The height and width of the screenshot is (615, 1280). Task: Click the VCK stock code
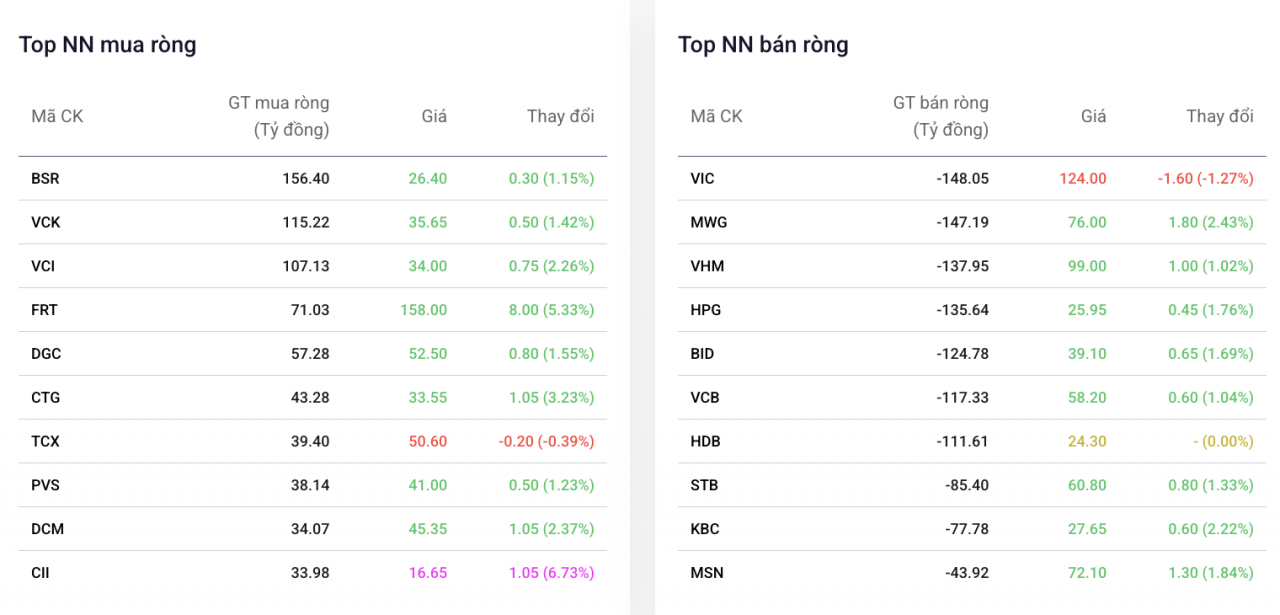pos(46,222)
